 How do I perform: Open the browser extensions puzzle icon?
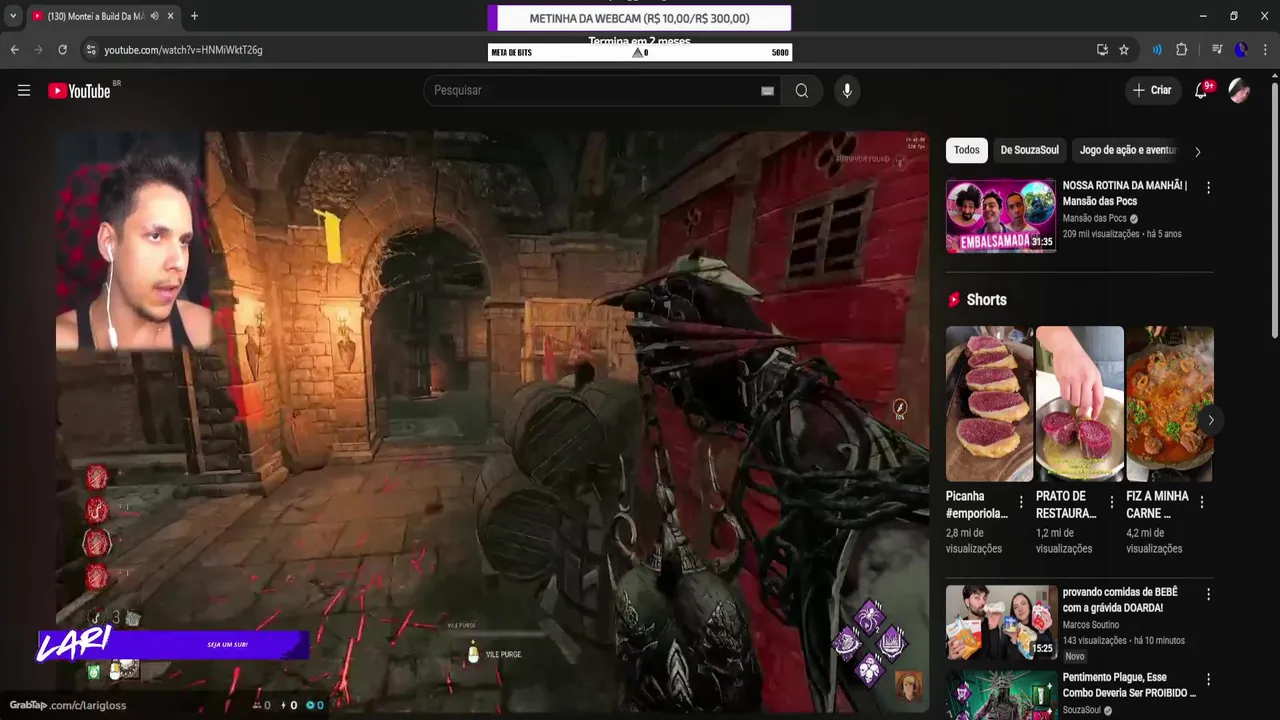(1182, 50)
